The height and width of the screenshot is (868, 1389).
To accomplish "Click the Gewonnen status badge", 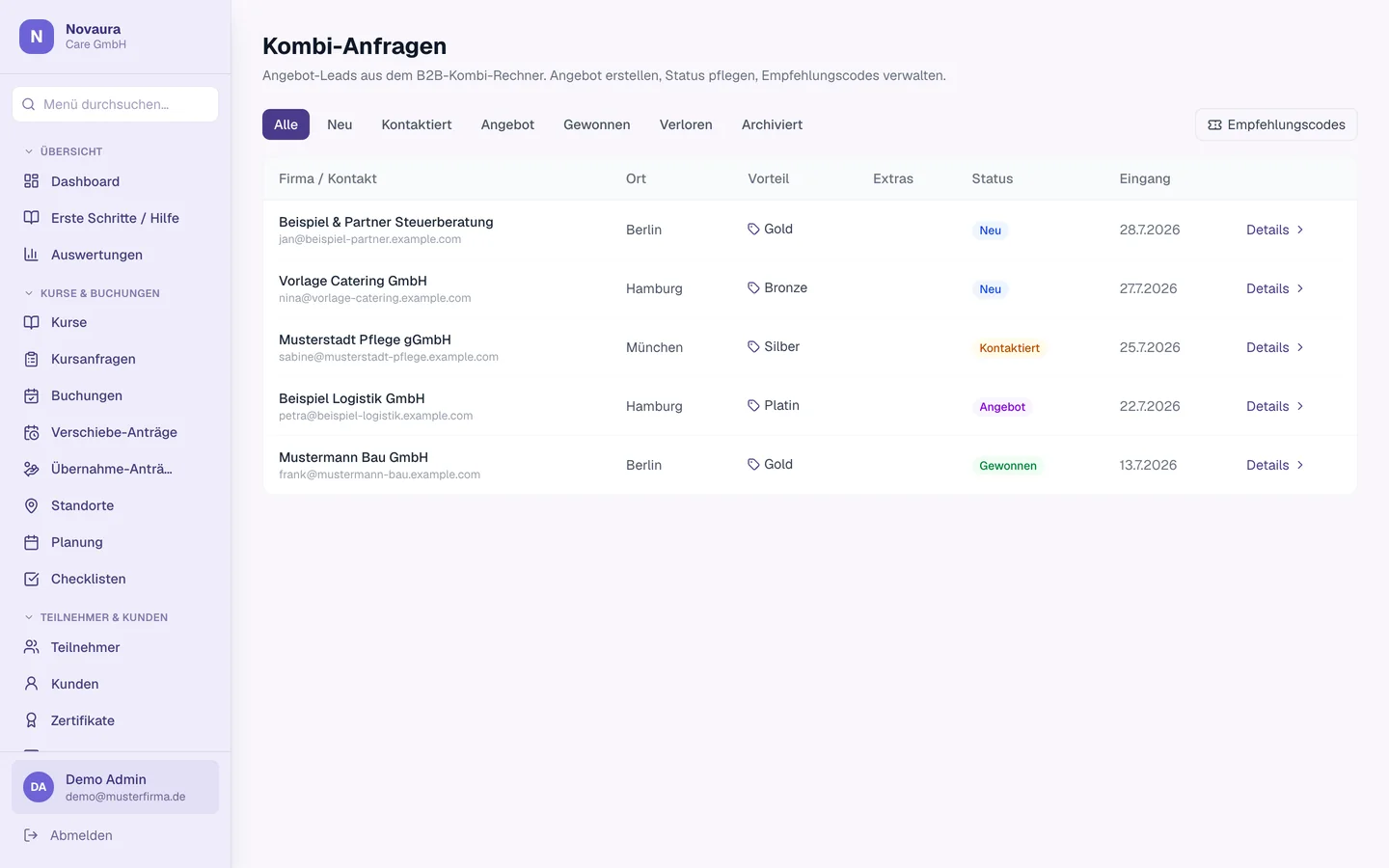I will [x=1008, y=466].
